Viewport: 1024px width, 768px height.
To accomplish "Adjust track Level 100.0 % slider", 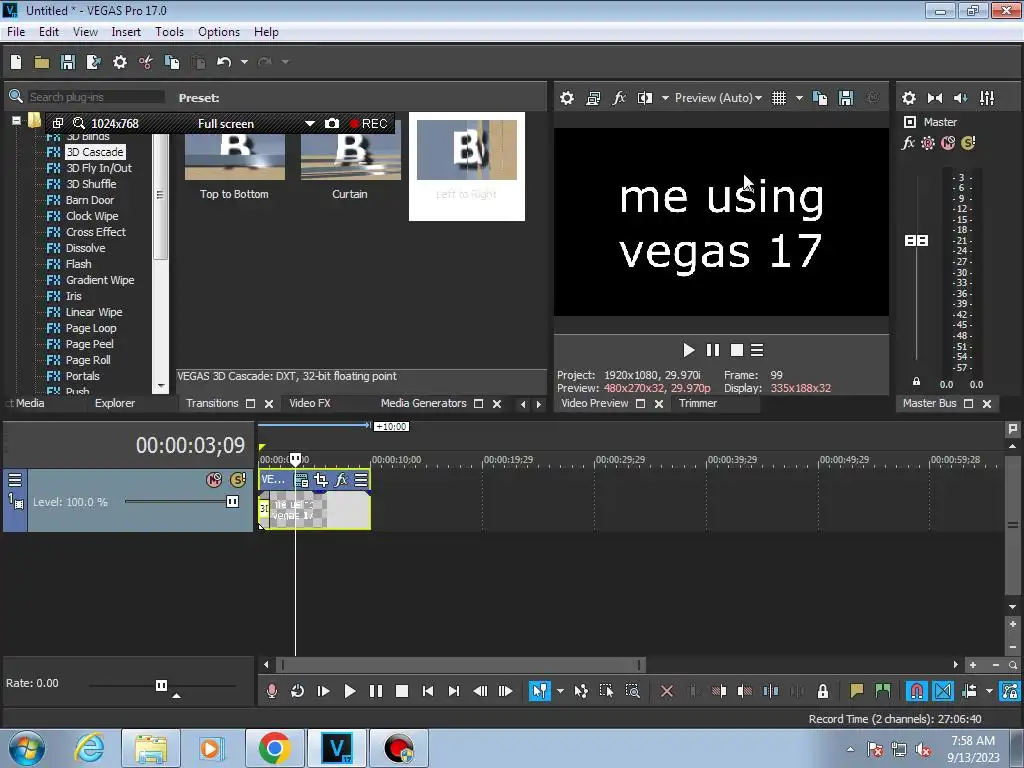I will tap(232, 502).
